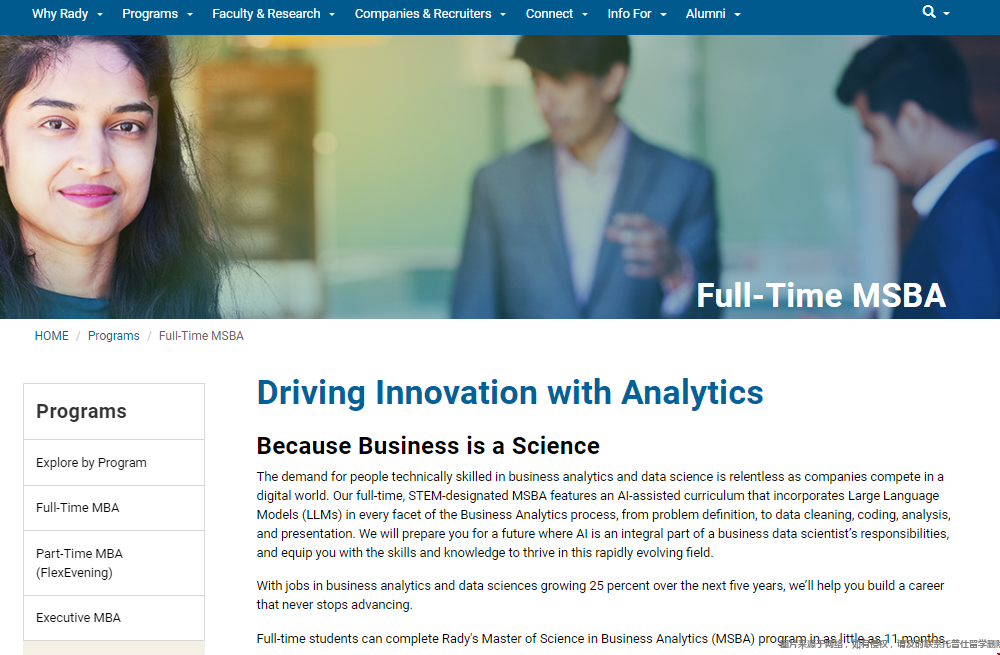
Task: Open the Connect menu
Action: point(557,14)
